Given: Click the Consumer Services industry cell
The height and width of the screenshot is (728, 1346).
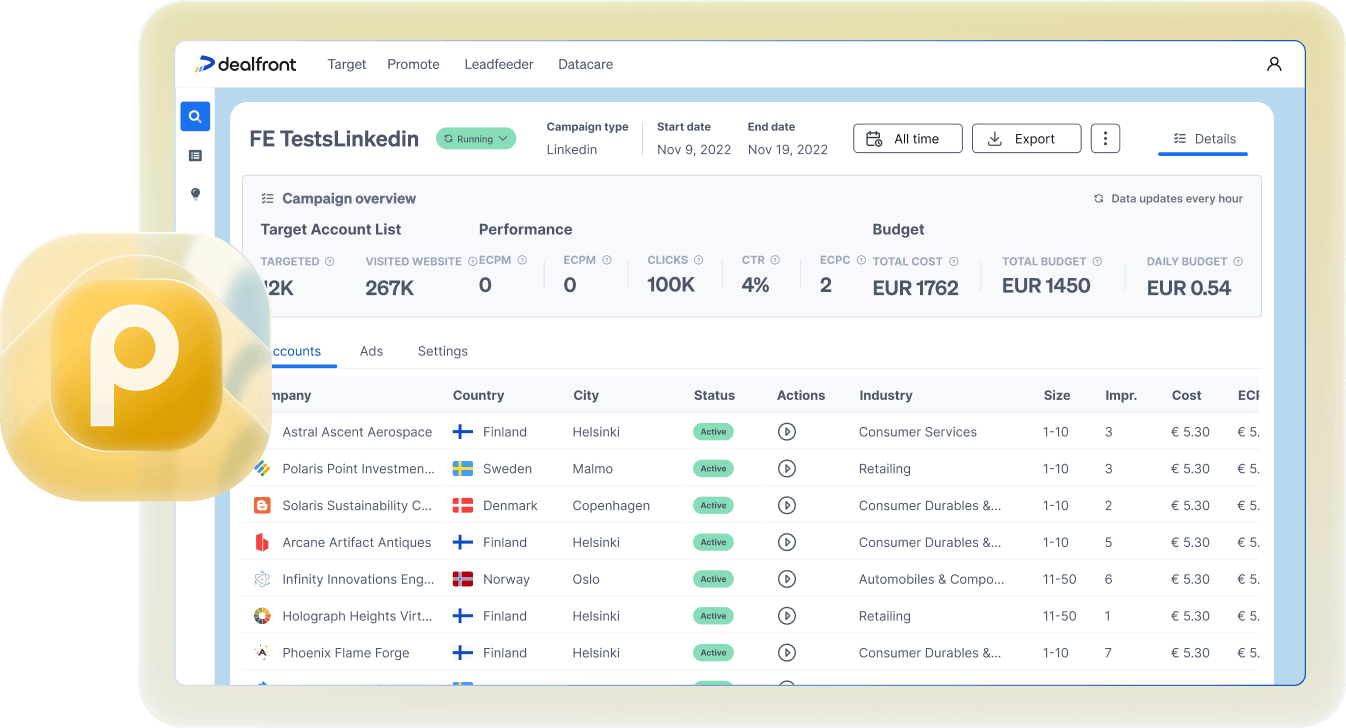Looking at the screenshot, I should click(918, 432).
